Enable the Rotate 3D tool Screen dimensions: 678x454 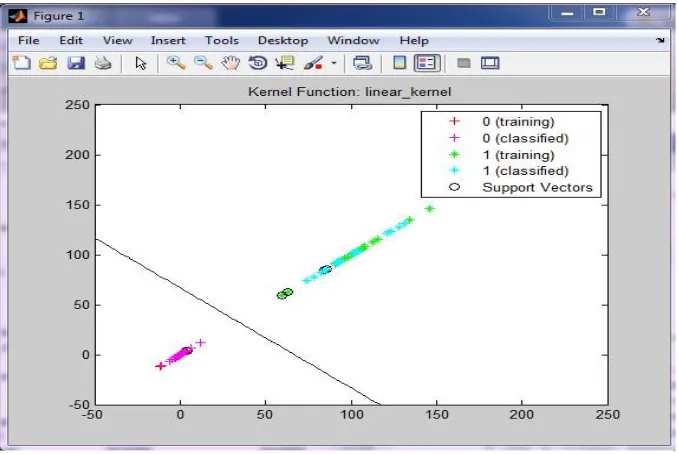(x=258, y=63)
